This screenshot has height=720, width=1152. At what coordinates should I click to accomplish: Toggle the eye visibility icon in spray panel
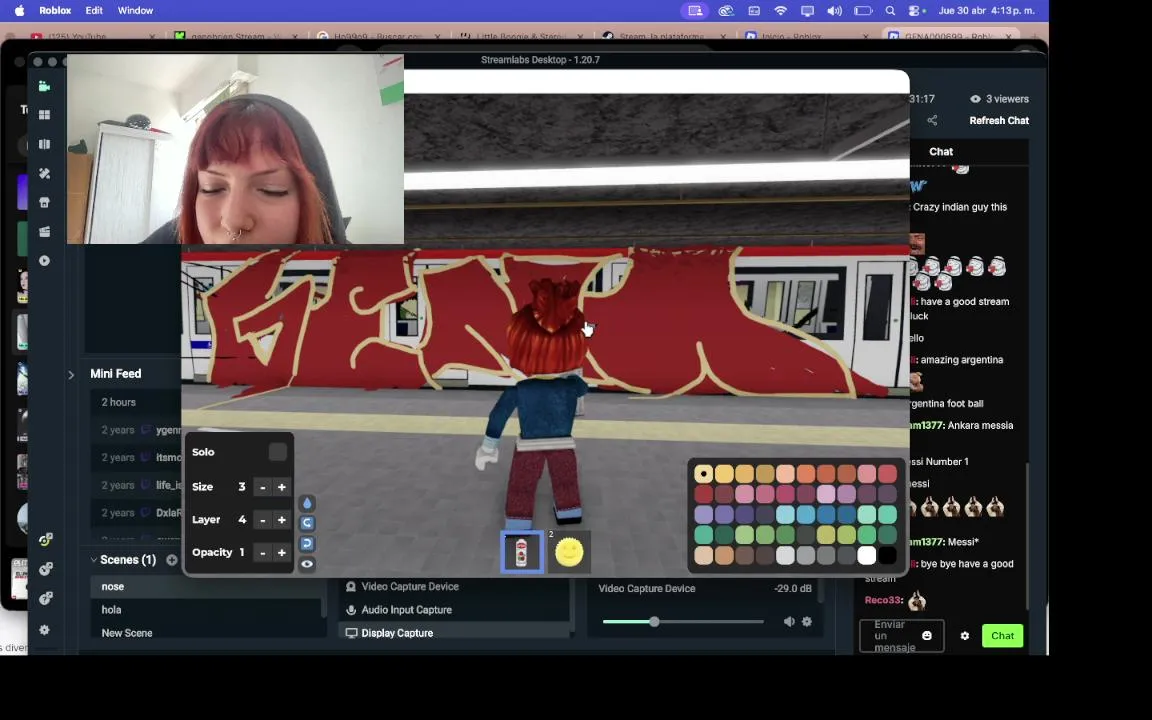coord(307,564)
